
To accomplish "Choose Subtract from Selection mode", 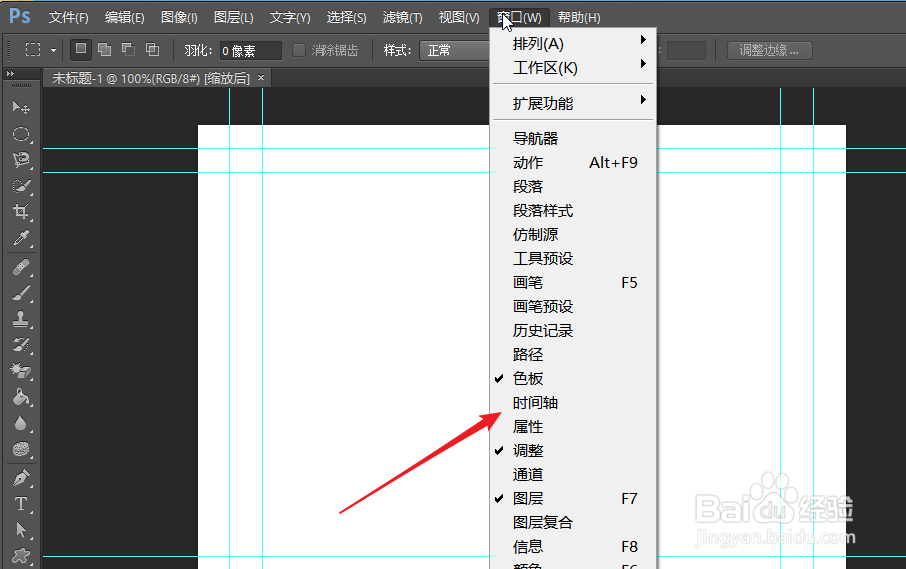I will [128, 50].
